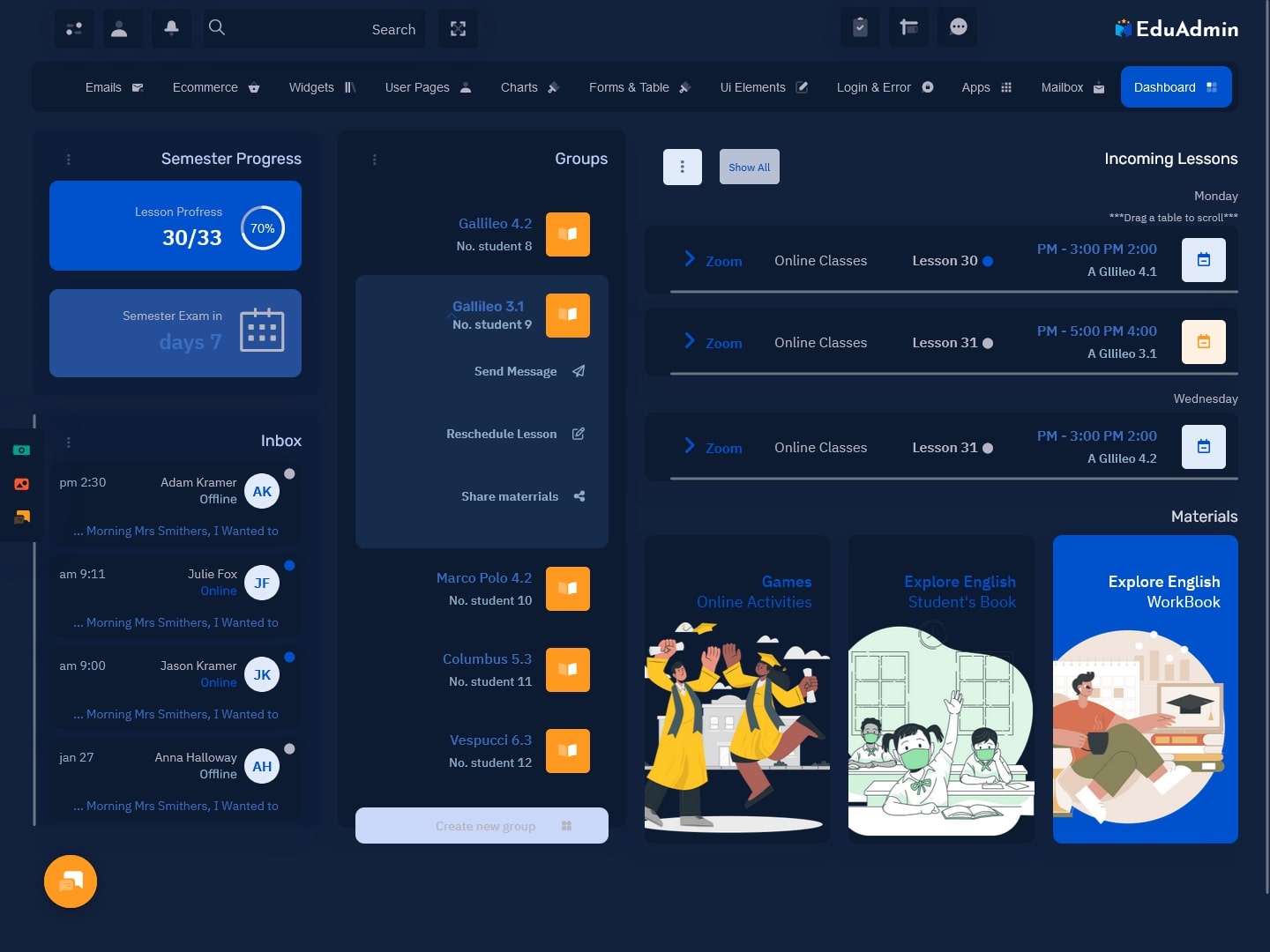Screen dimensions: 1270x952
Task: Open Explore English Student's Book card
Action: (941, 689)
